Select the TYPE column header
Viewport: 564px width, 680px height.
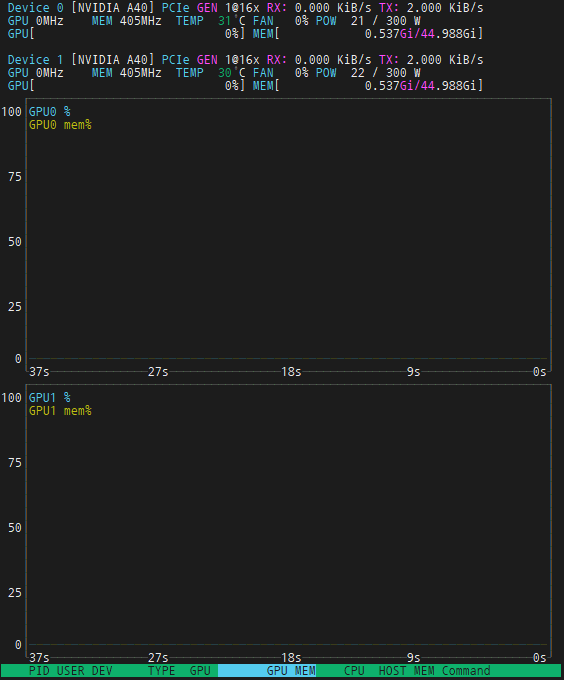162,670
